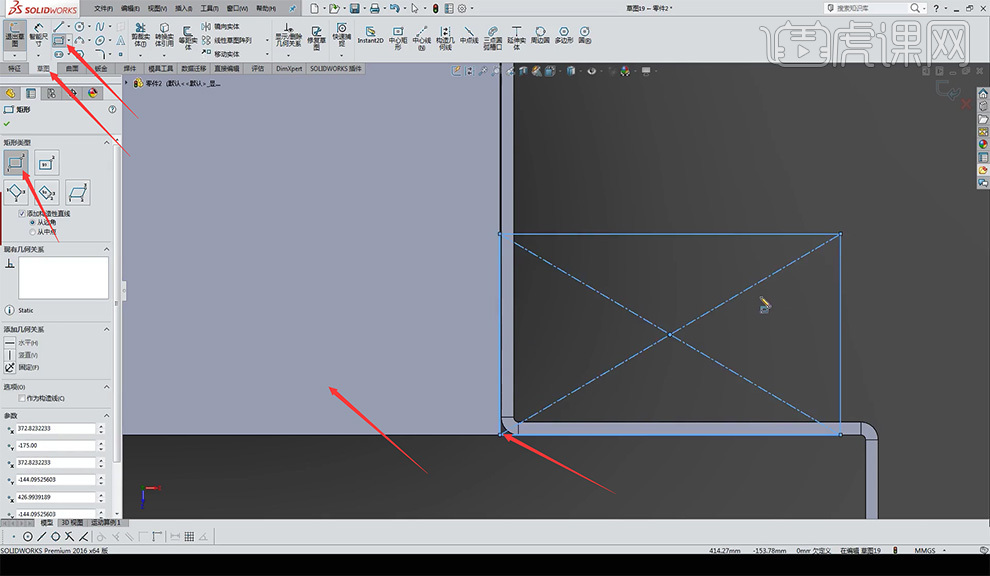990x576 pixels.
Task: Select Corner Rectangle type in panel
Action: 15,163
